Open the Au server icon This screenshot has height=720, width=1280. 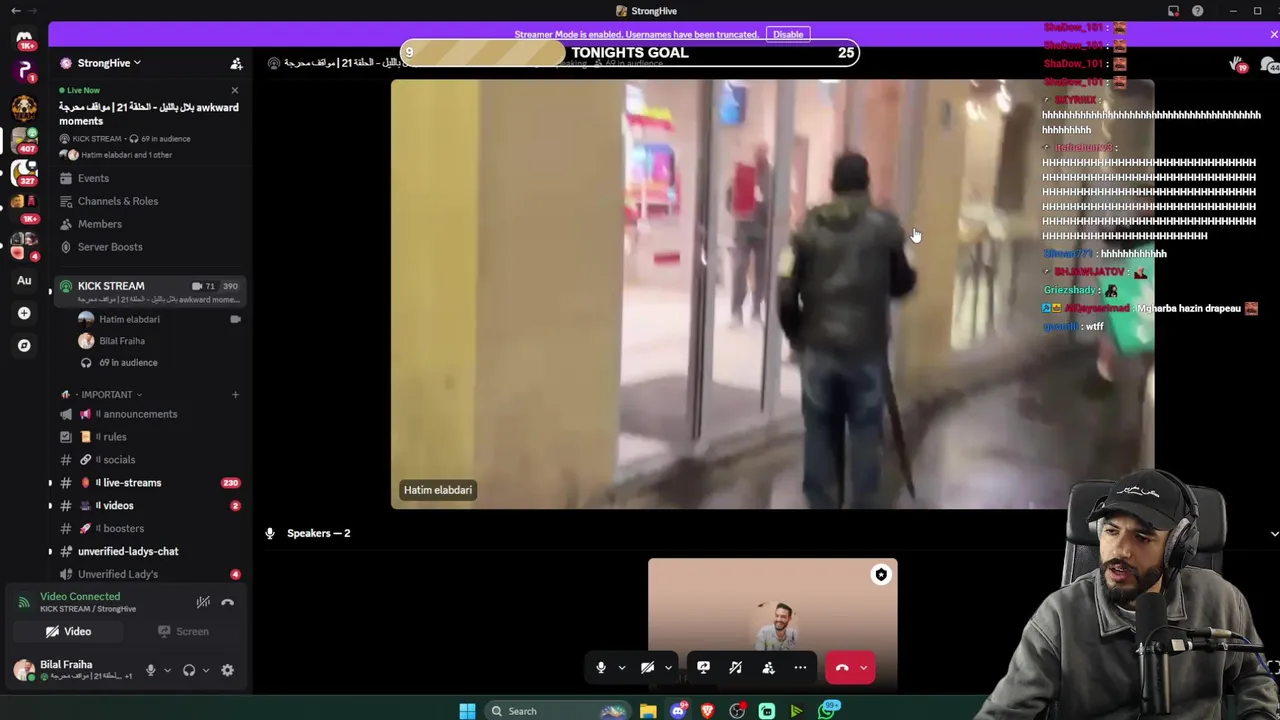[x=24, y=280]
